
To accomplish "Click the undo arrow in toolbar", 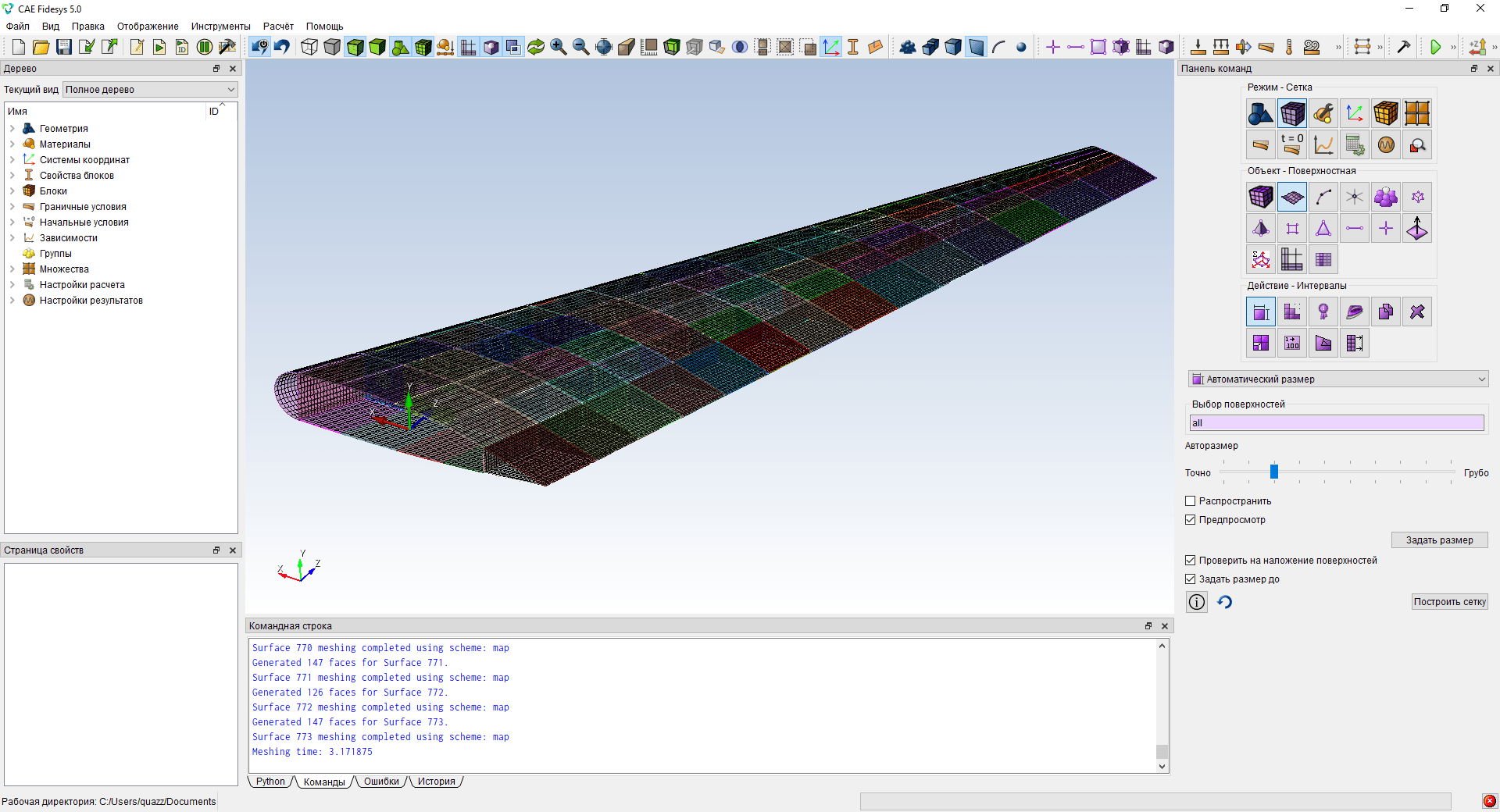I will 282,47.
